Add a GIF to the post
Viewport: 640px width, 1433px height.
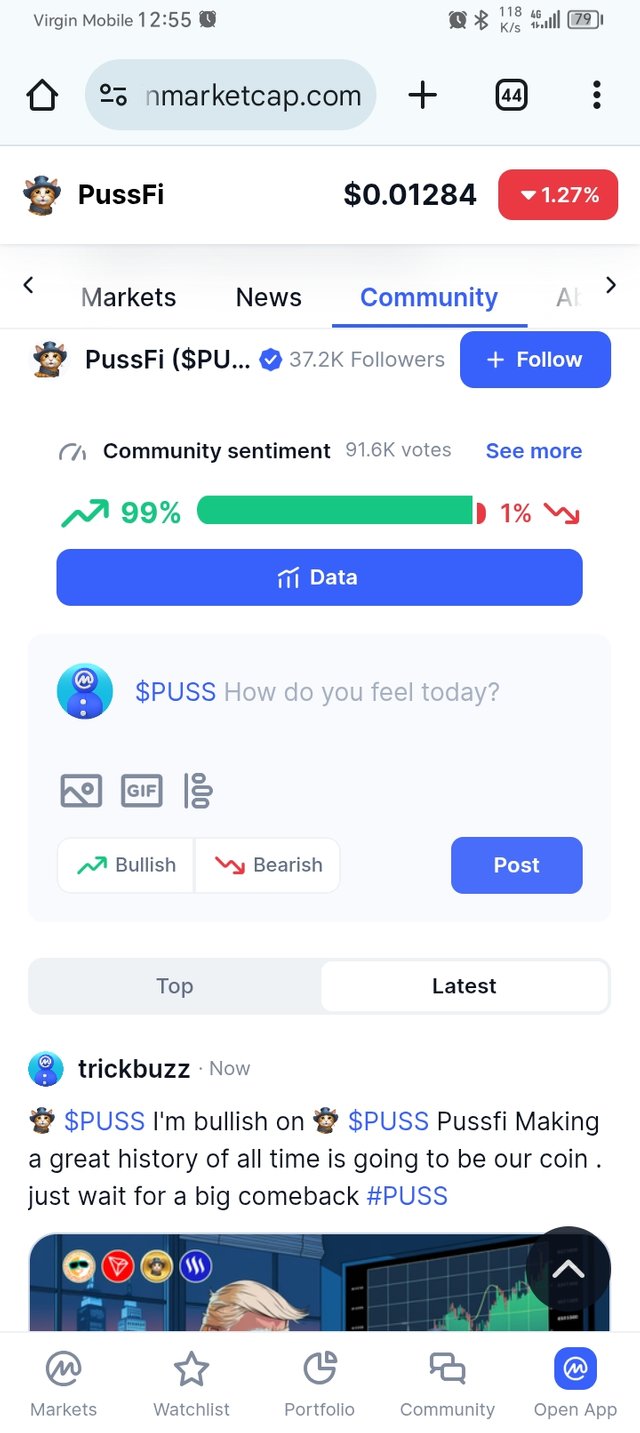point(141,791)
